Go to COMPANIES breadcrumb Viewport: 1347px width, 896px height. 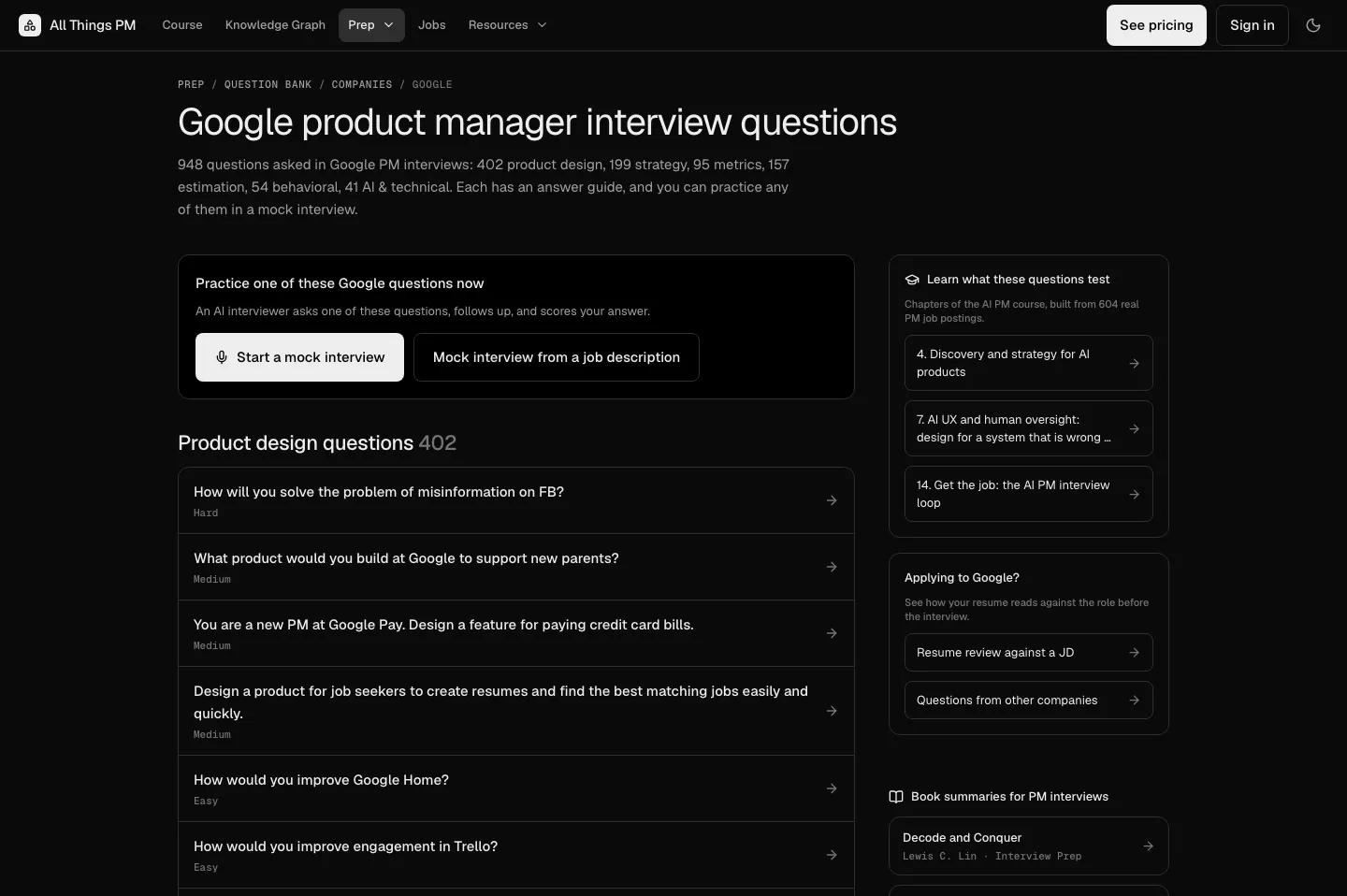[x=362, y=84]
